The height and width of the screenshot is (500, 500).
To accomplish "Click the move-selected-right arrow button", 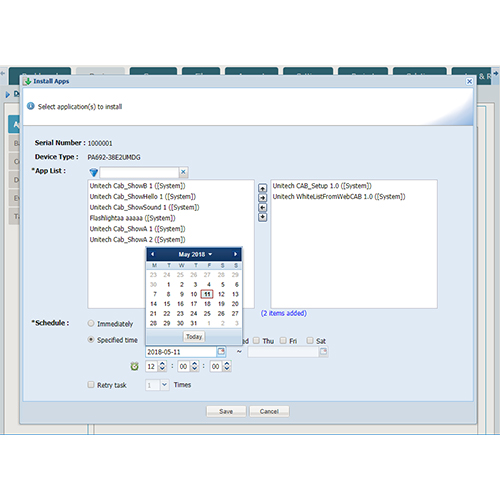I will click(263, 198).
